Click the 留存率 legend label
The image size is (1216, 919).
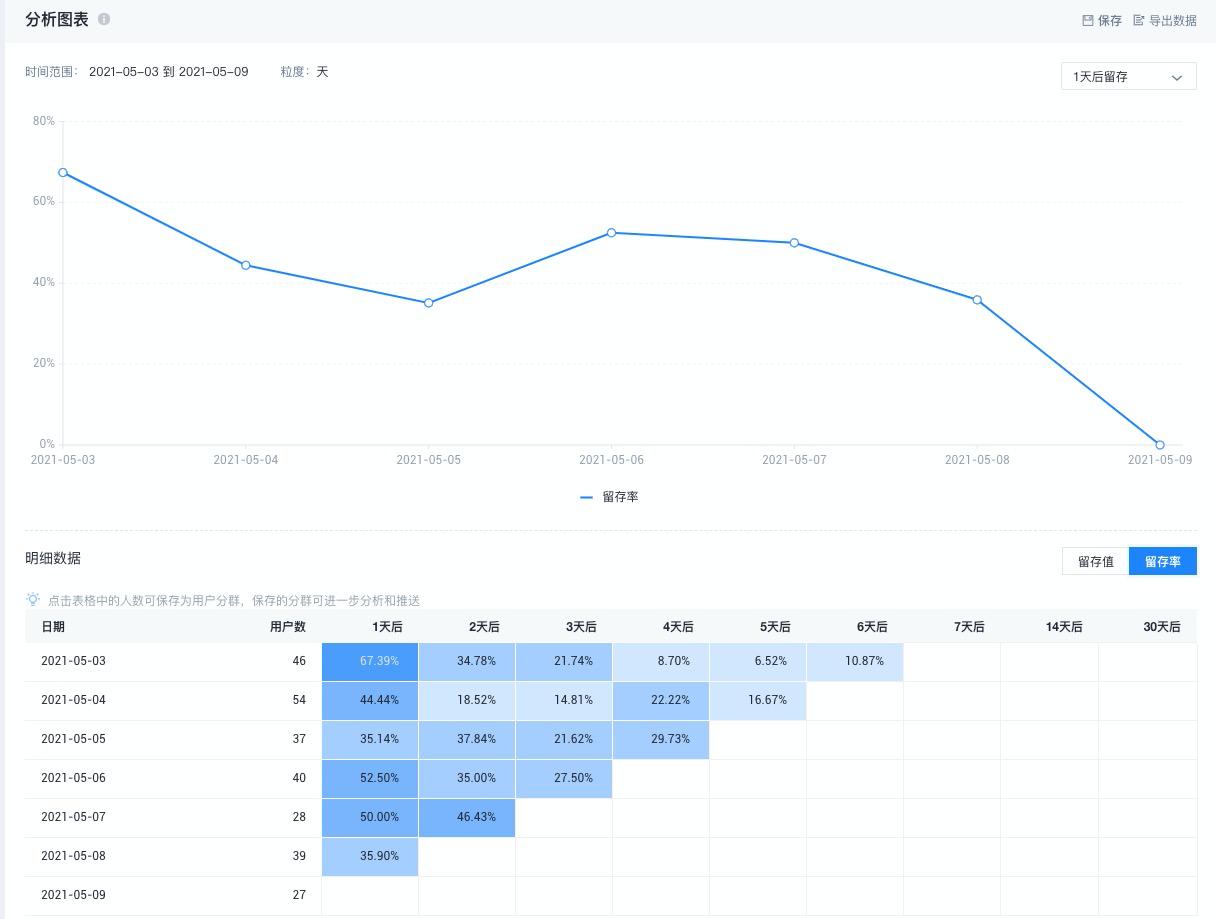click(620, 497)
